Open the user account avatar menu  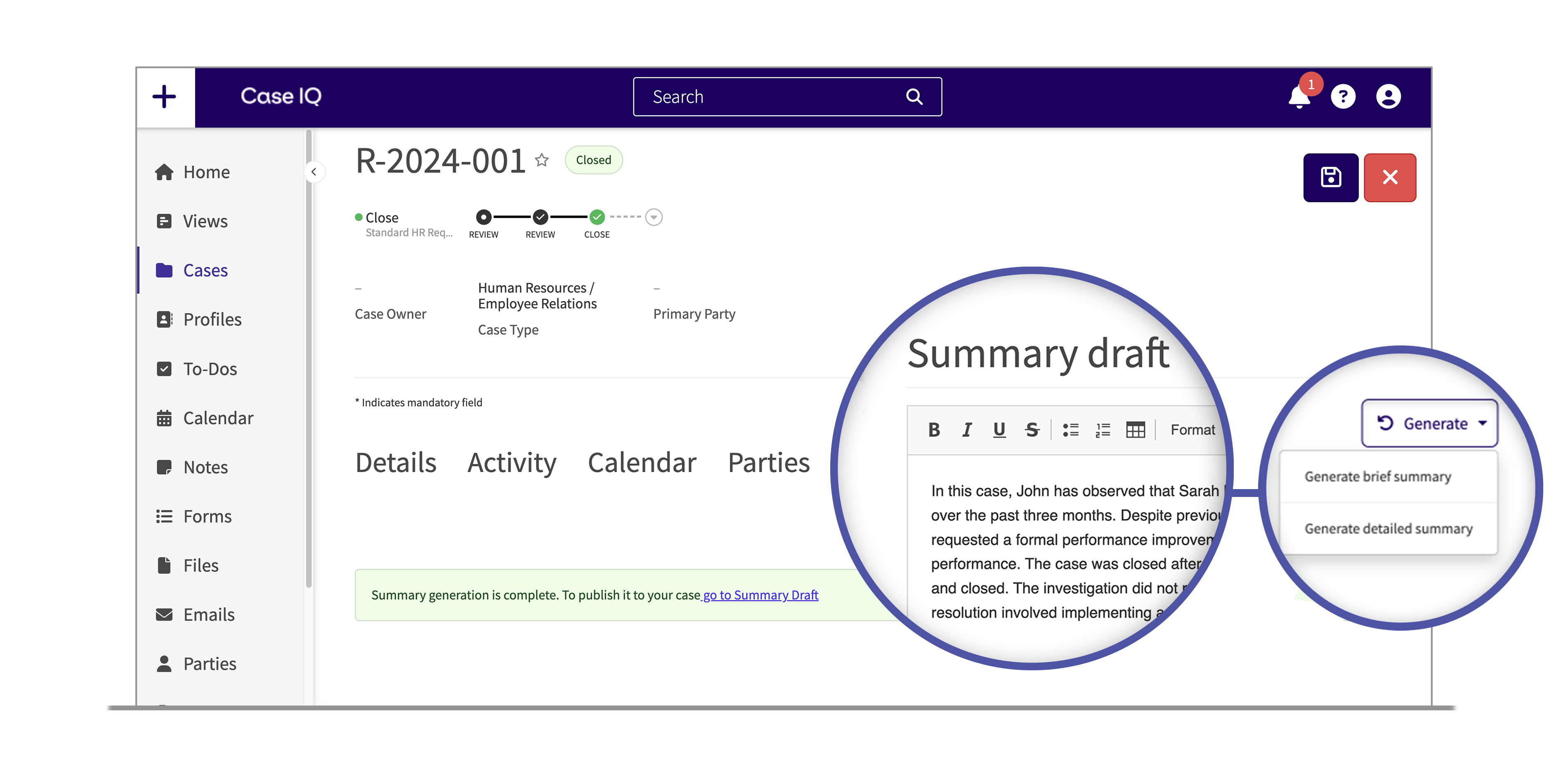tap(1389, 97)
